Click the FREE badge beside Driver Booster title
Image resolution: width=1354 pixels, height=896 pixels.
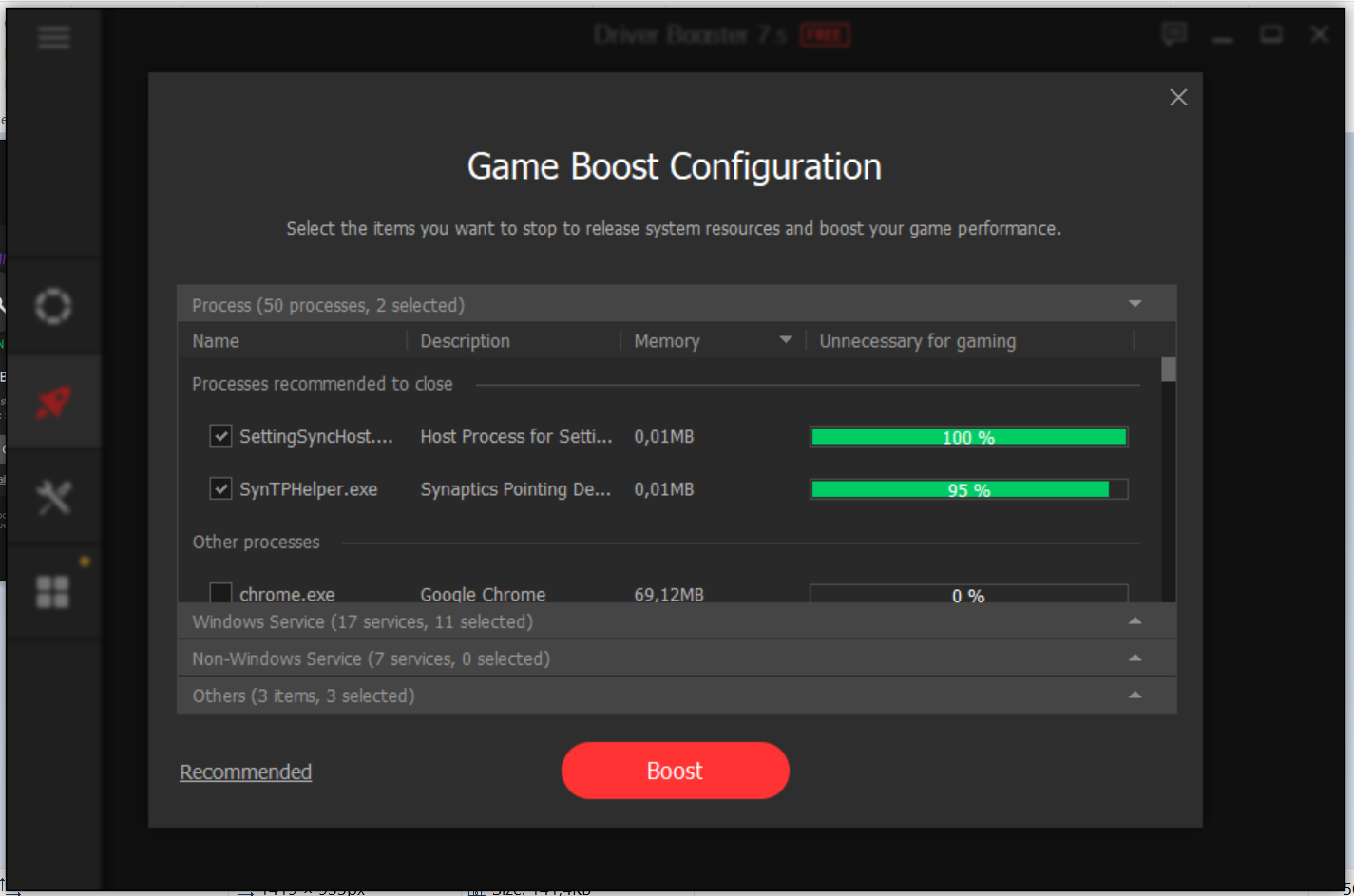[x=823, y=34]
